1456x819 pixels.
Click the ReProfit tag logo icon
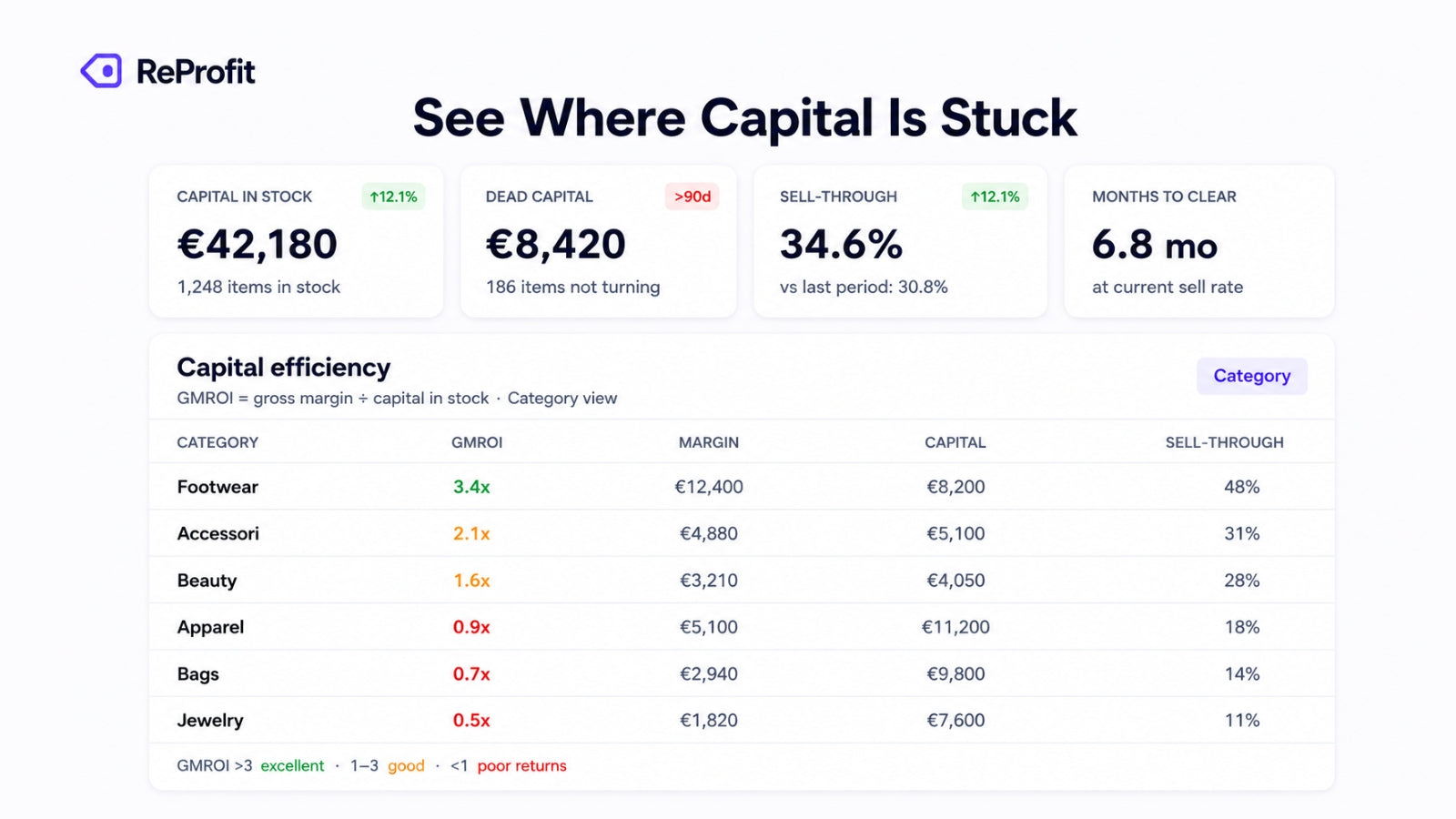(x=101, y=71)
